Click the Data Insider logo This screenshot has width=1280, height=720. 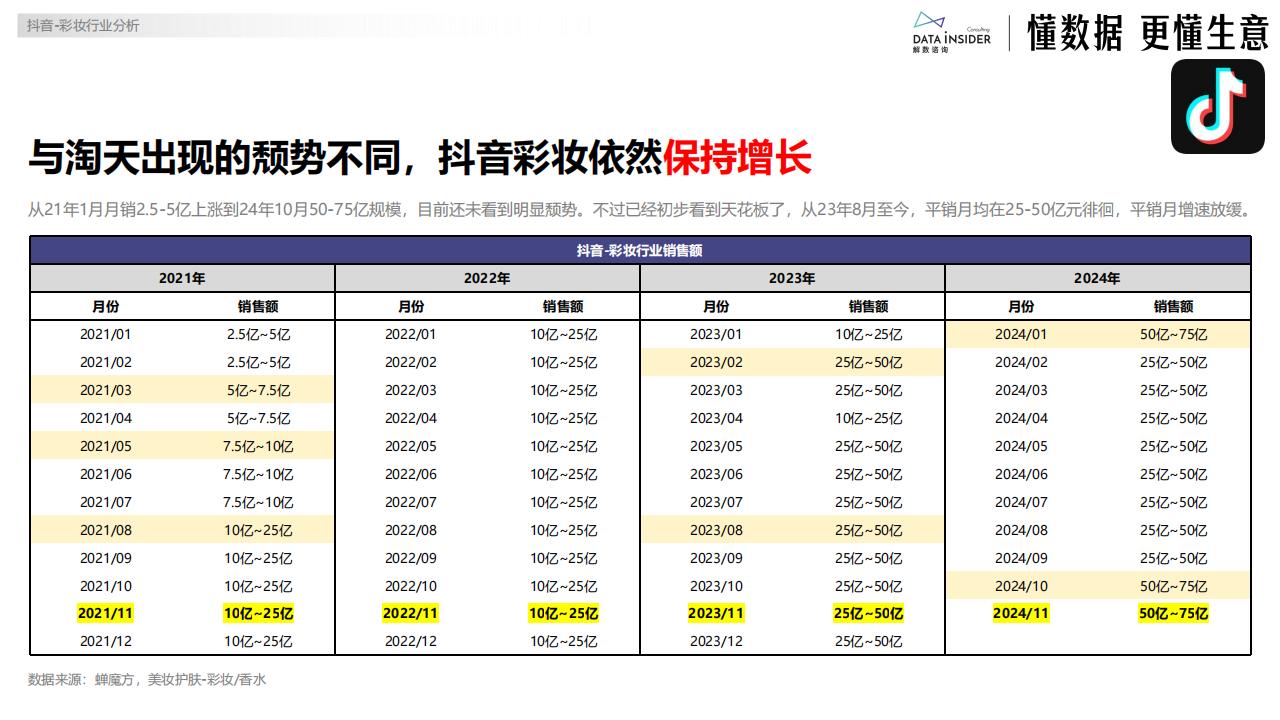(x=951, y=32)
